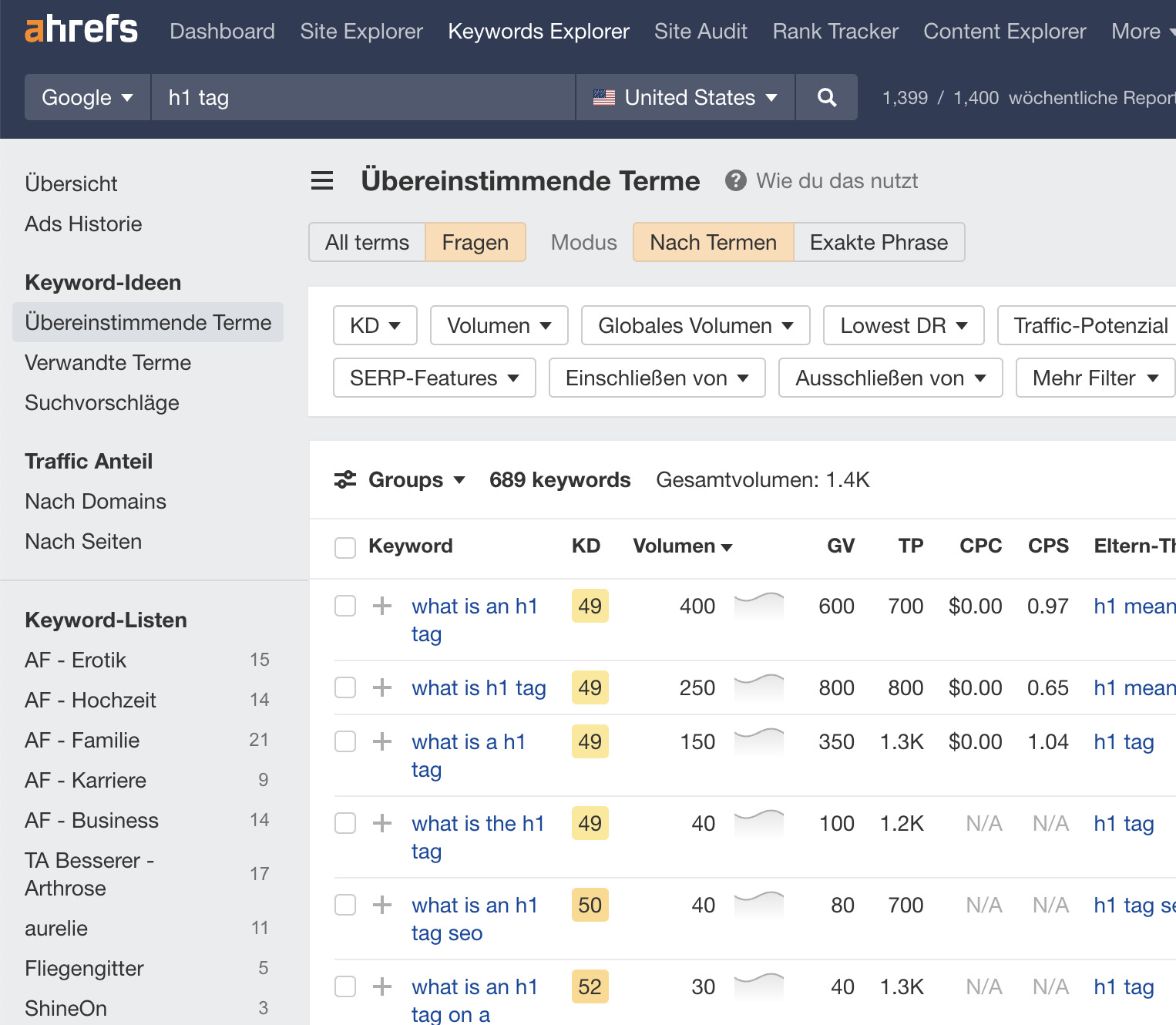Click the search magnifier icon
Image resolution: width=1176 pixels, height=1025 pixels.
point(825,97)
